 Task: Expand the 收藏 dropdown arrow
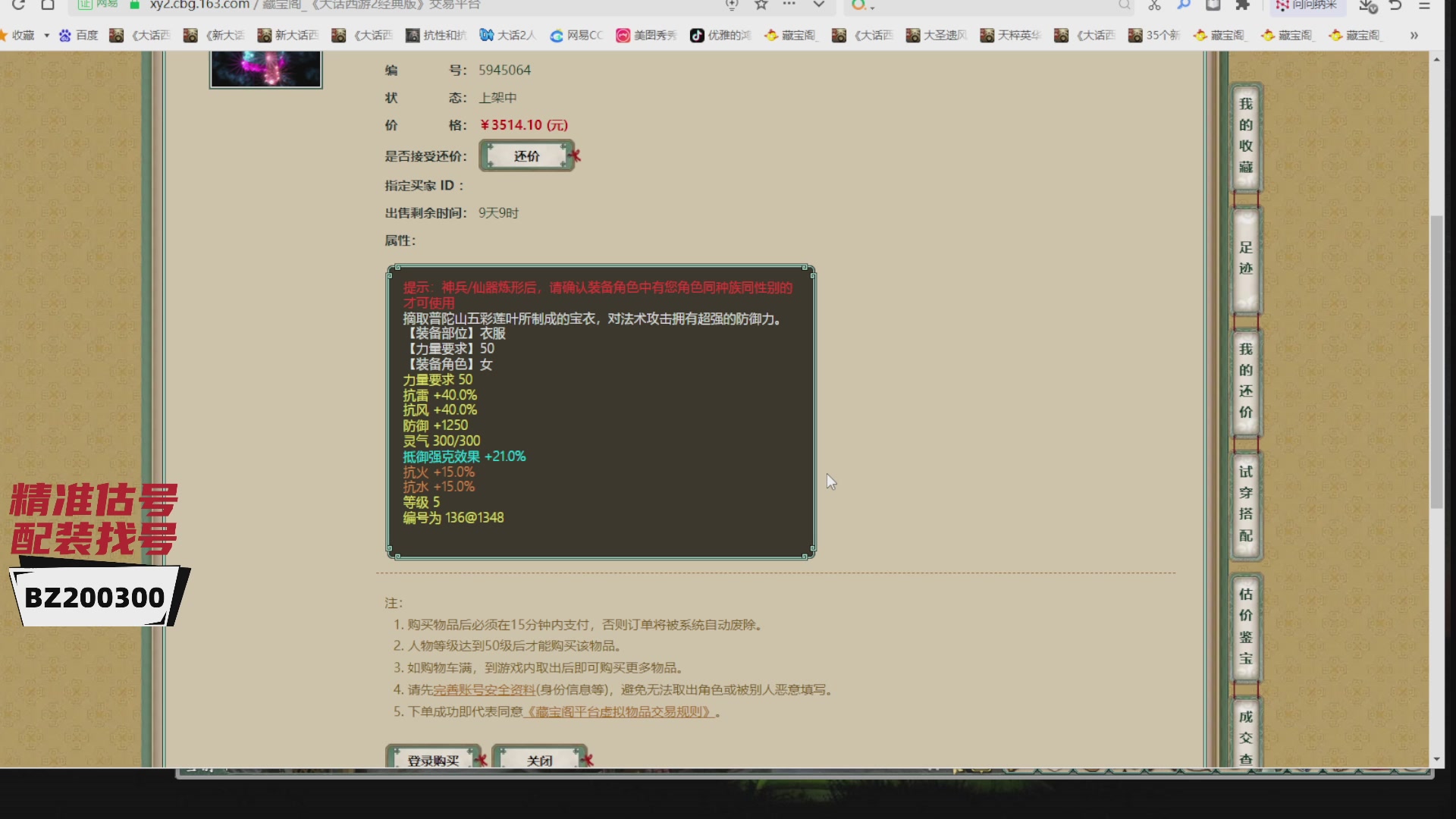[45, 35]
